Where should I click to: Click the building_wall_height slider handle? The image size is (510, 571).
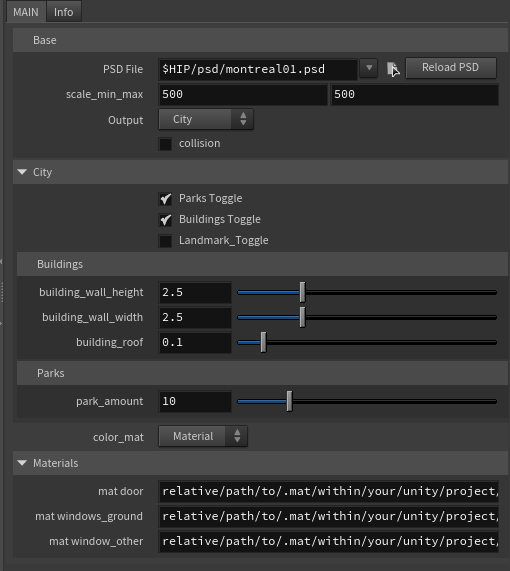click(x=302, y=292)
